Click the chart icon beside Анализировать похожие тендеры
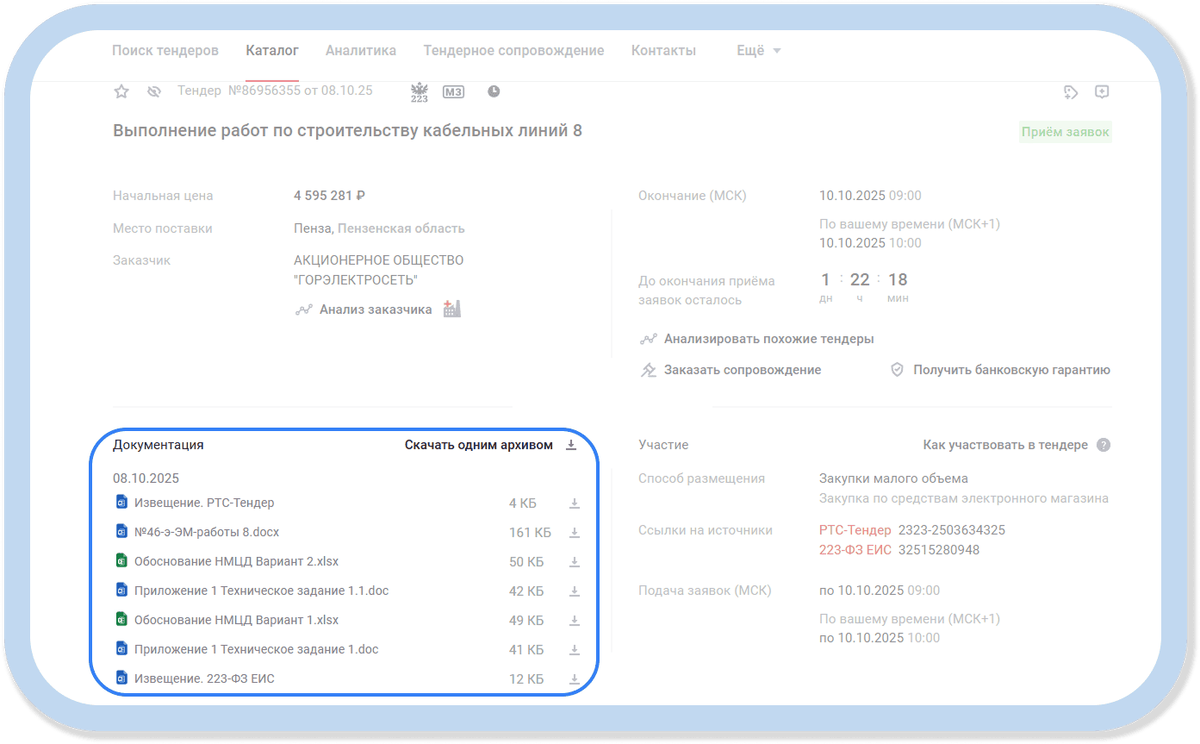Screen dimensions: 1200x744 pos(648,339)
